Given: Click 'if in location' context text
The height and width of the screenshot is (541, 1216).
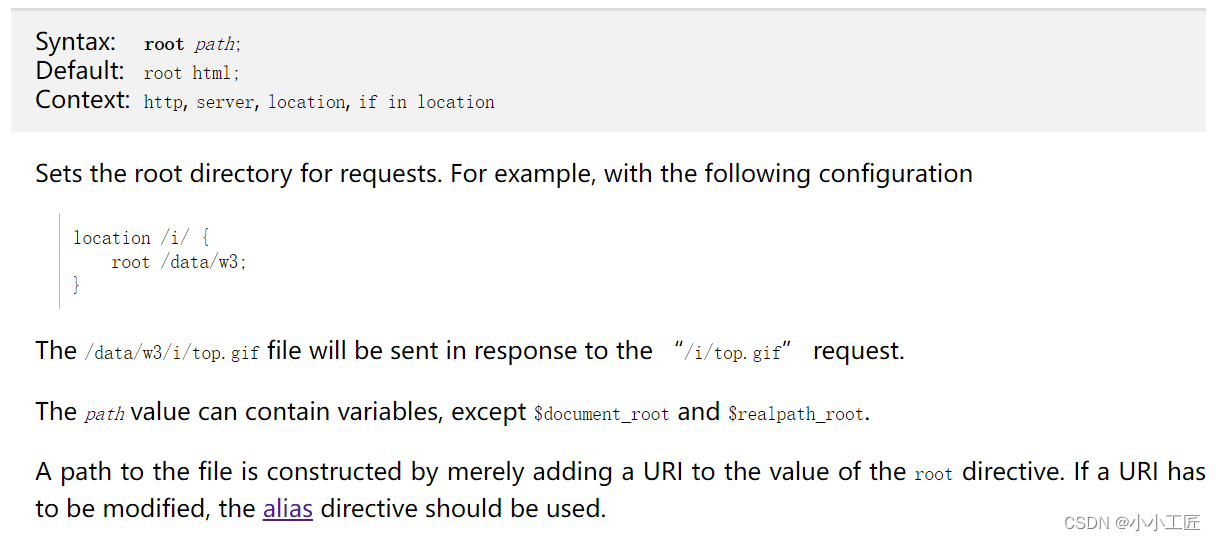Looking at the screenshot, I should pyautogui.click(x=426, y=102).
